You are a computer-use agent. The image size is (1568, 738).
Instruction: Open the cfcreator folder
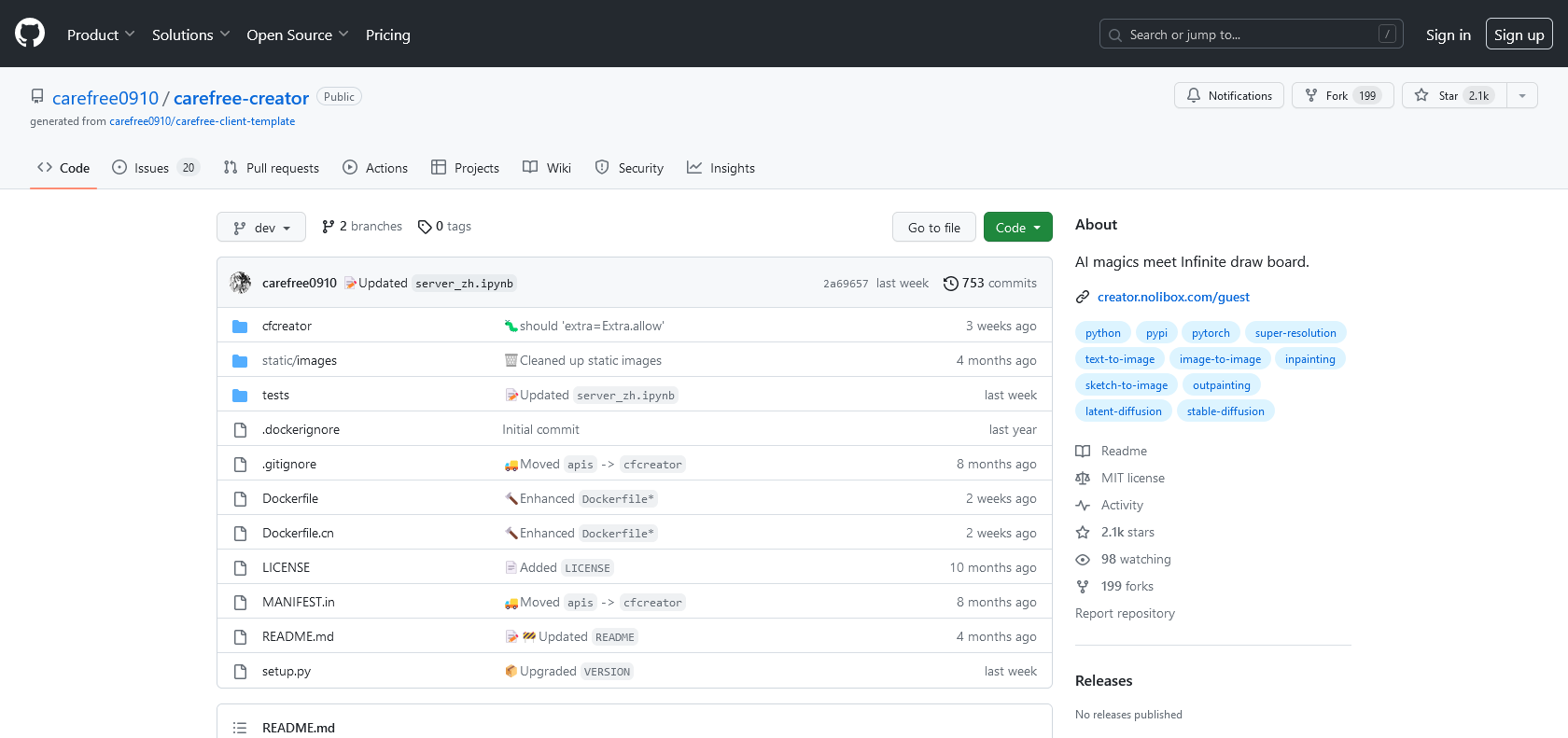click(287, 326)
